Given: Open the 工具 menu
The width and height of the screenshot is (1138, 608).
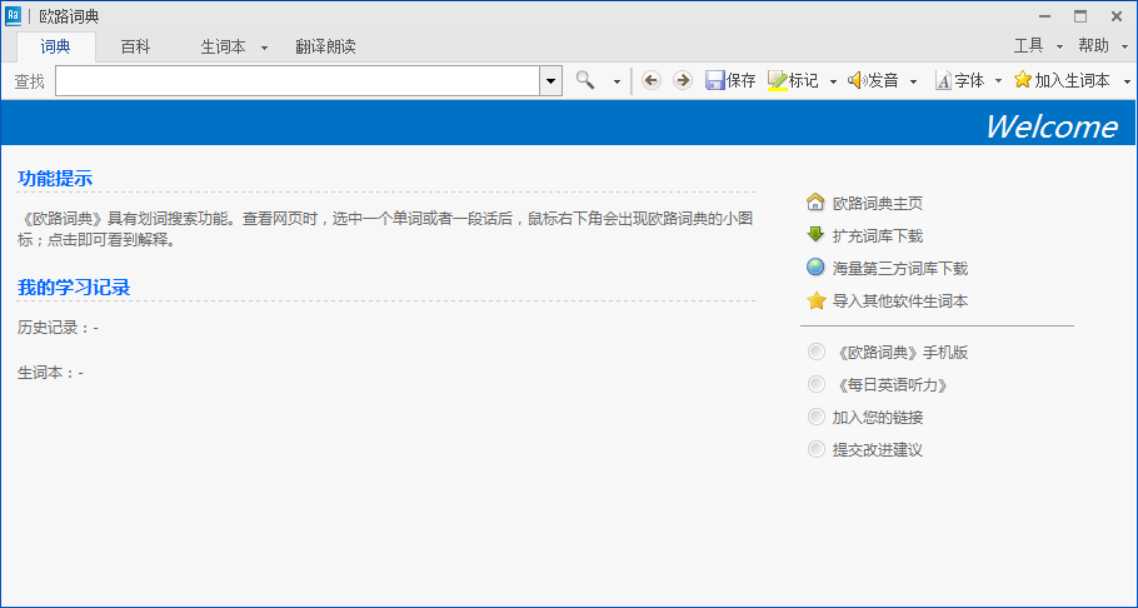Looking at the screenshot, I should 1028,46.
